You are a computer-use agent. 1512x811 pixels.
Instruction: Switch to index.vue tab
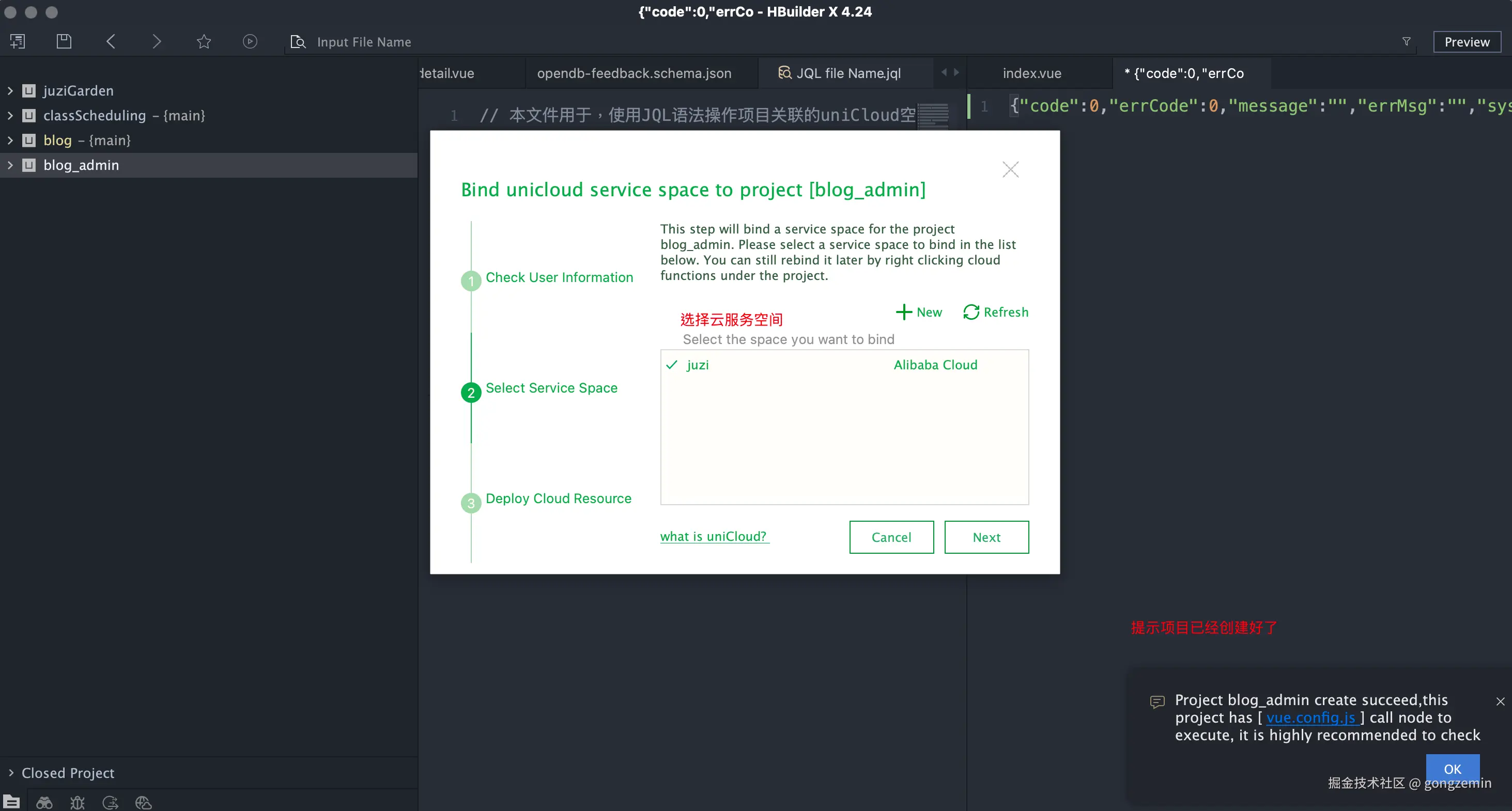1031,73
